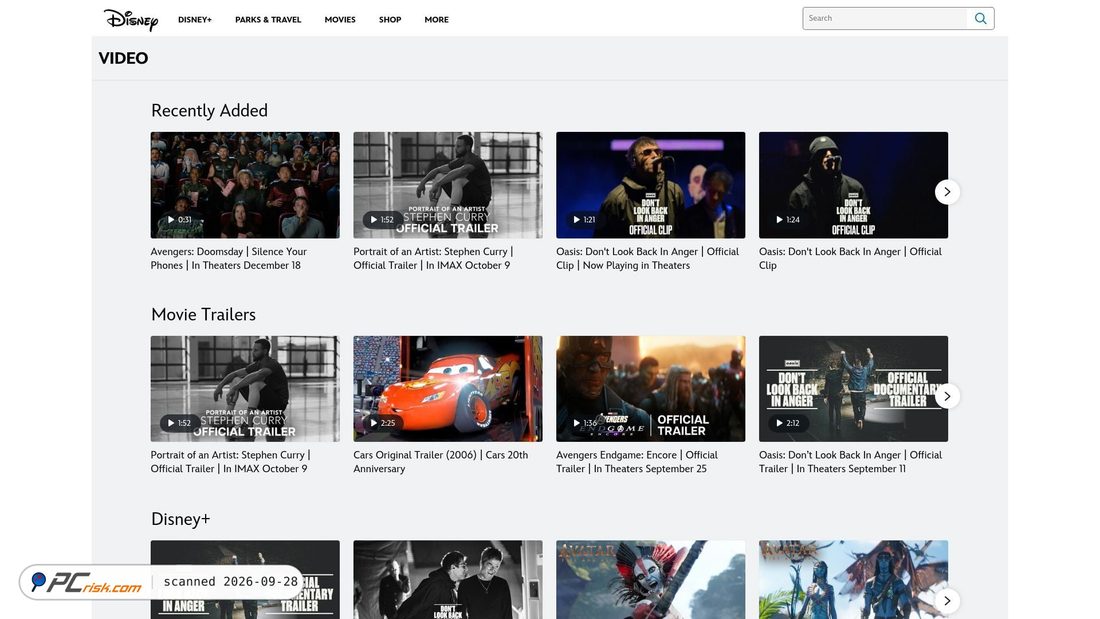This screenshot has height=619, width=1100.
Task: Select the Cars Lightning McQueen thumbnail
Action: [x=448, y=389]
